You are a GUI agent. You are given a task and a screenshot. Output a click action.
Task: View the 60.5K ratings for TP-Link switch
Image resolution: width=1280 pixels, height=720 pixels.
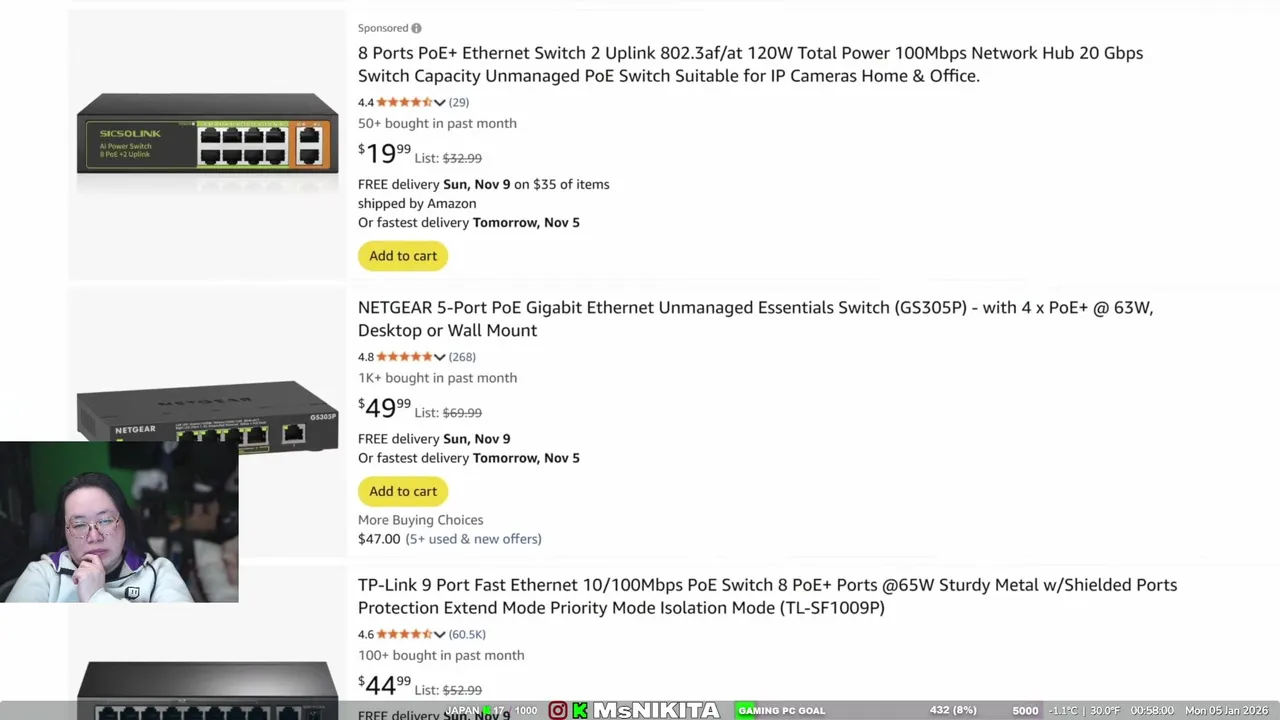pos(467,634)
